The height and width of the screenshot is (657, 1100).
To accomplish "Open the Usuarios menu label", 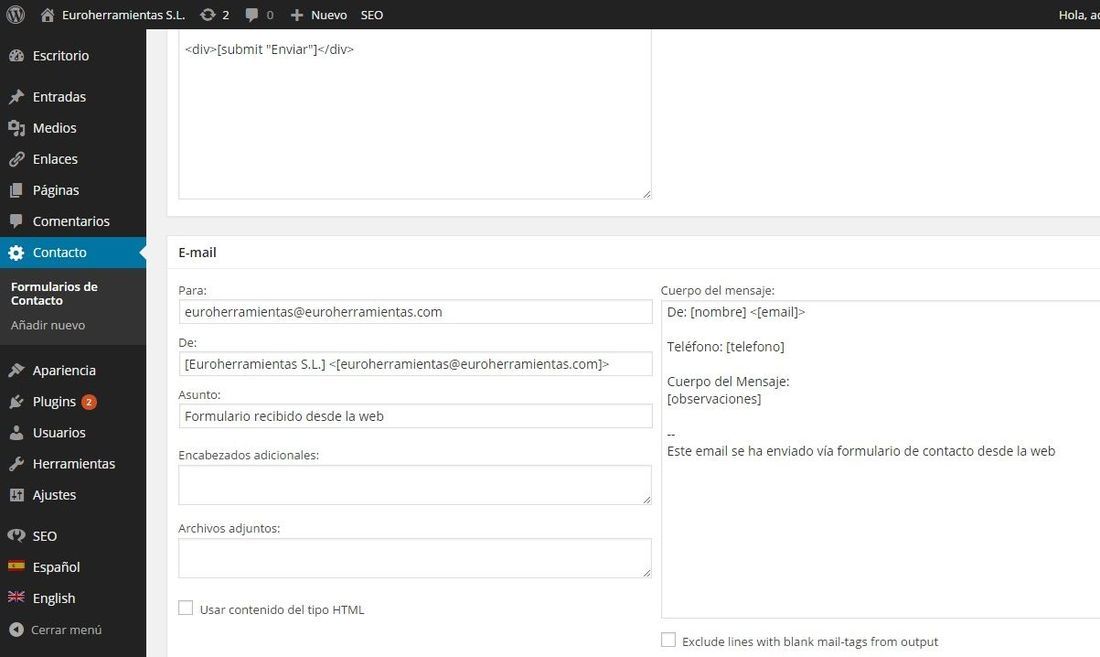I will click(59, 433).
